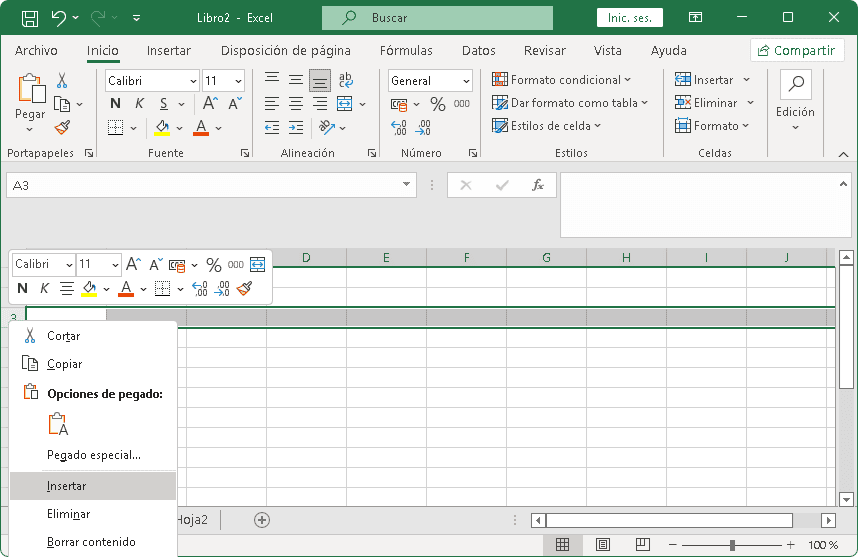This screenshot has width=858, height=557.
Task: Choose Insertar from the context menu
Action: 93,486
